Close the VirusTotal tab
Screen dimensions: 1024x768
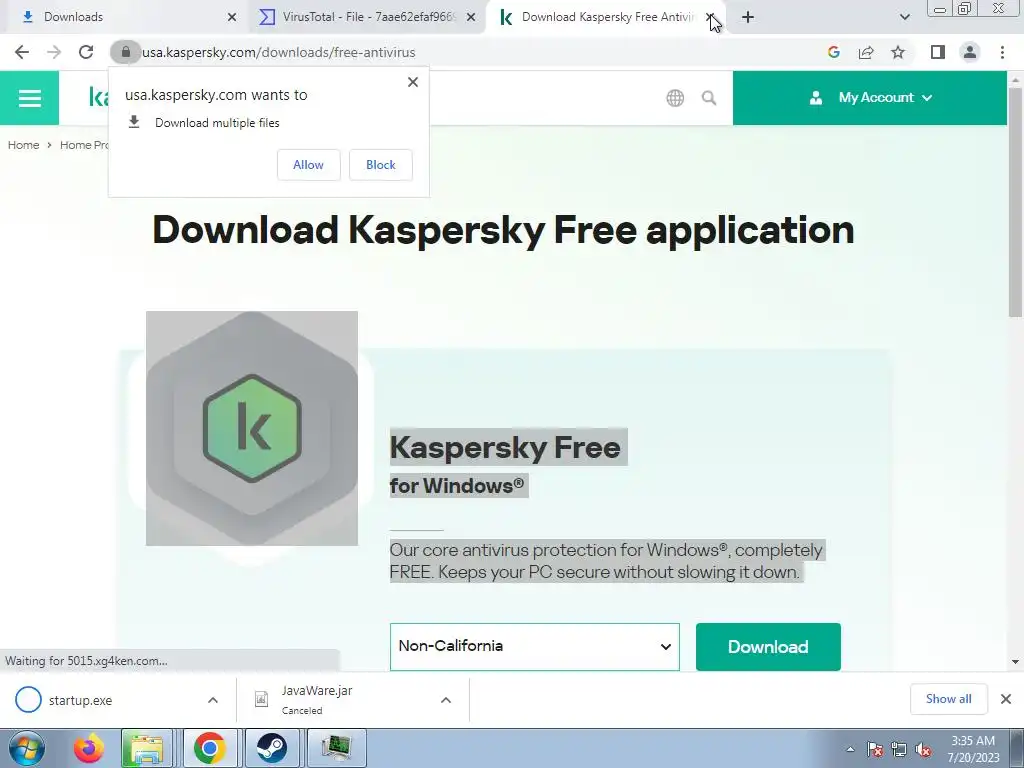click(x=471, y=17)
